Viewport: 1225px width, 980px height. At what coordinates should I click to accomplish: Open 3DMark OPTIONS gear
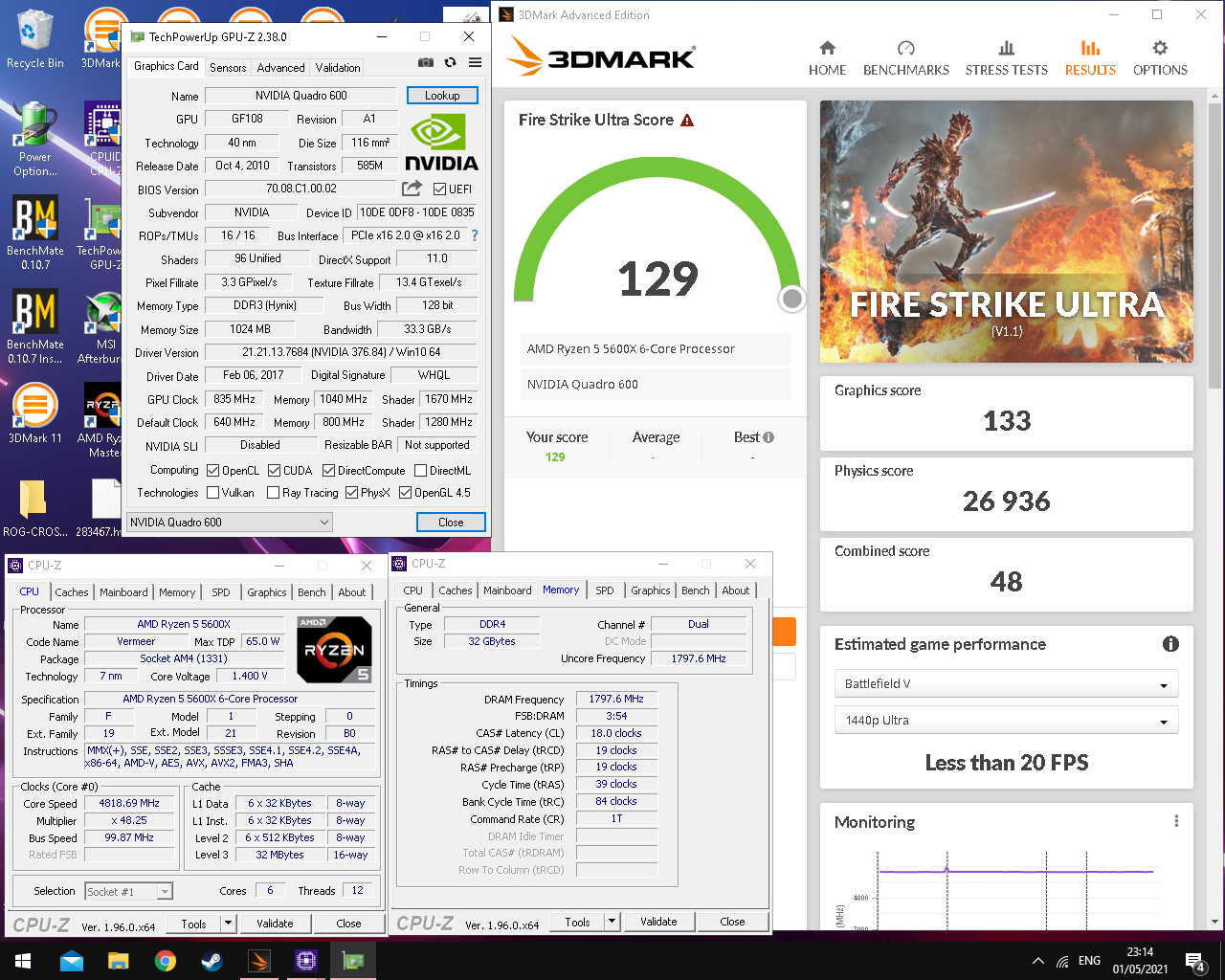coord(1160,58)
